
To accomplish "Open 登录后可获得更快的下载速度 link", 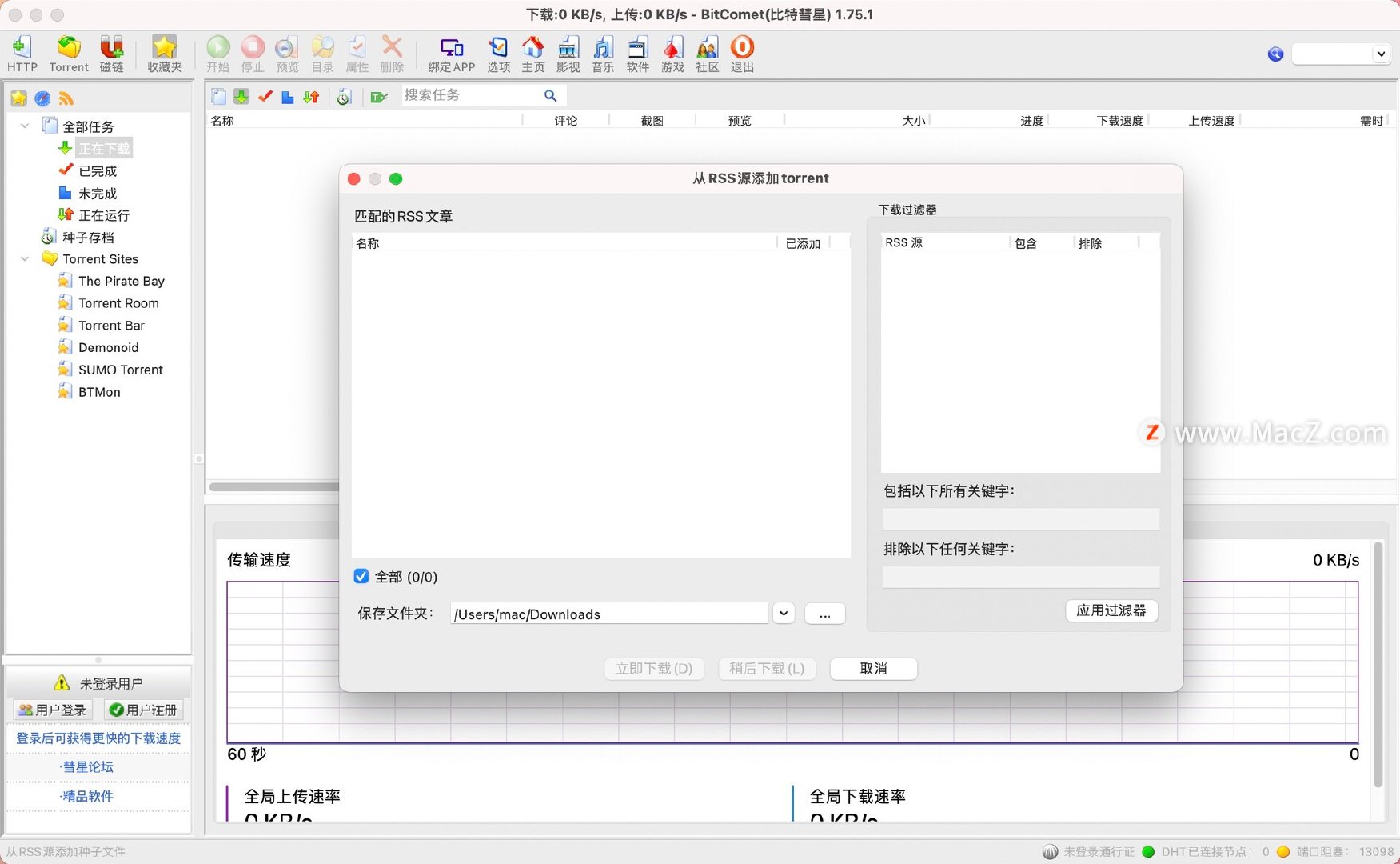I will [x=98, y=738].
